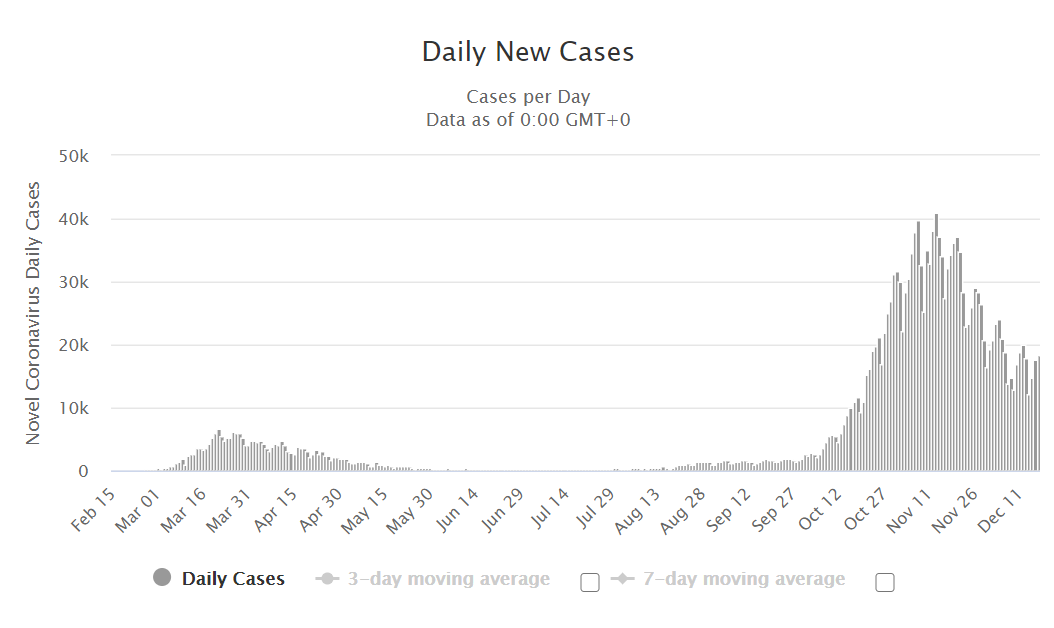Click the tallest bar near Nov 11
The height and width of the screenshot is (628, 1054).
click(x=936, y=343)
